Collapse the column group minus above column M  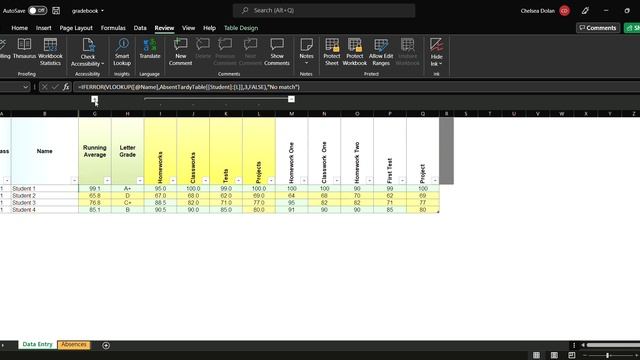[x=291, y=99]
